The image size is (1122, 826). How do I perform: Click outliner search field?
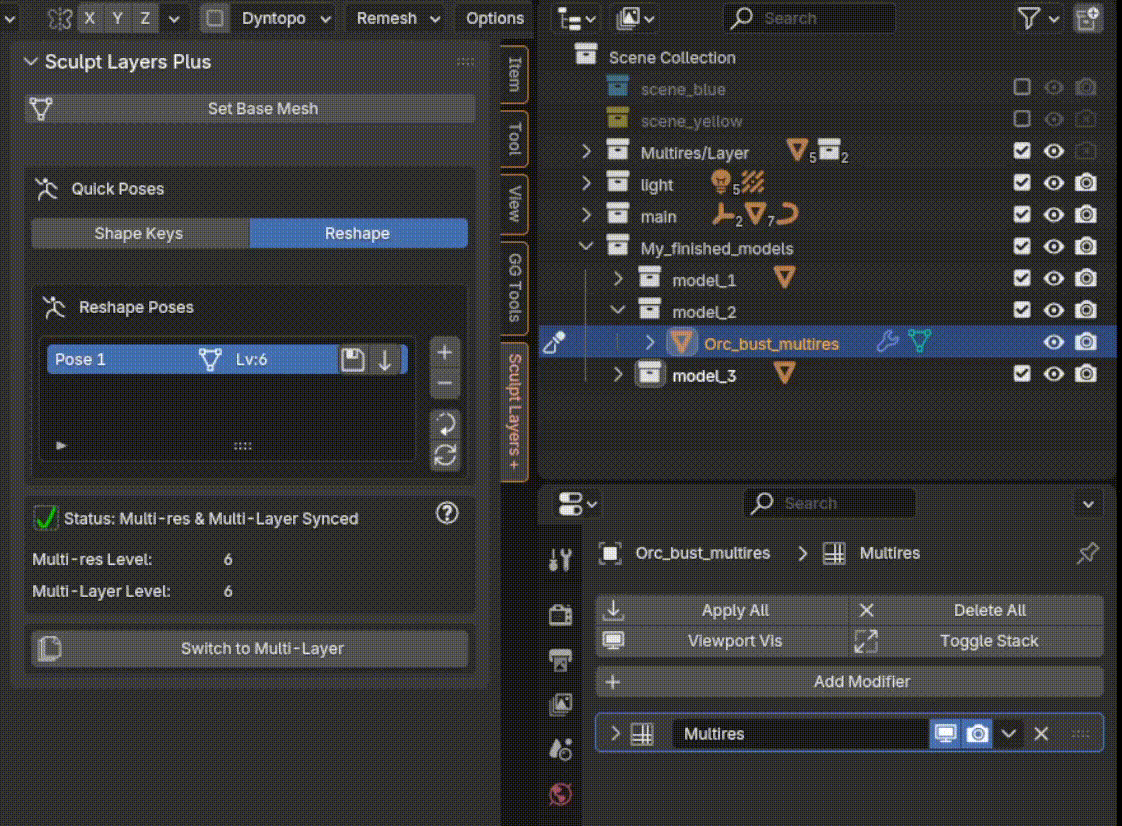pyautogui.click(x=809, y=19)
